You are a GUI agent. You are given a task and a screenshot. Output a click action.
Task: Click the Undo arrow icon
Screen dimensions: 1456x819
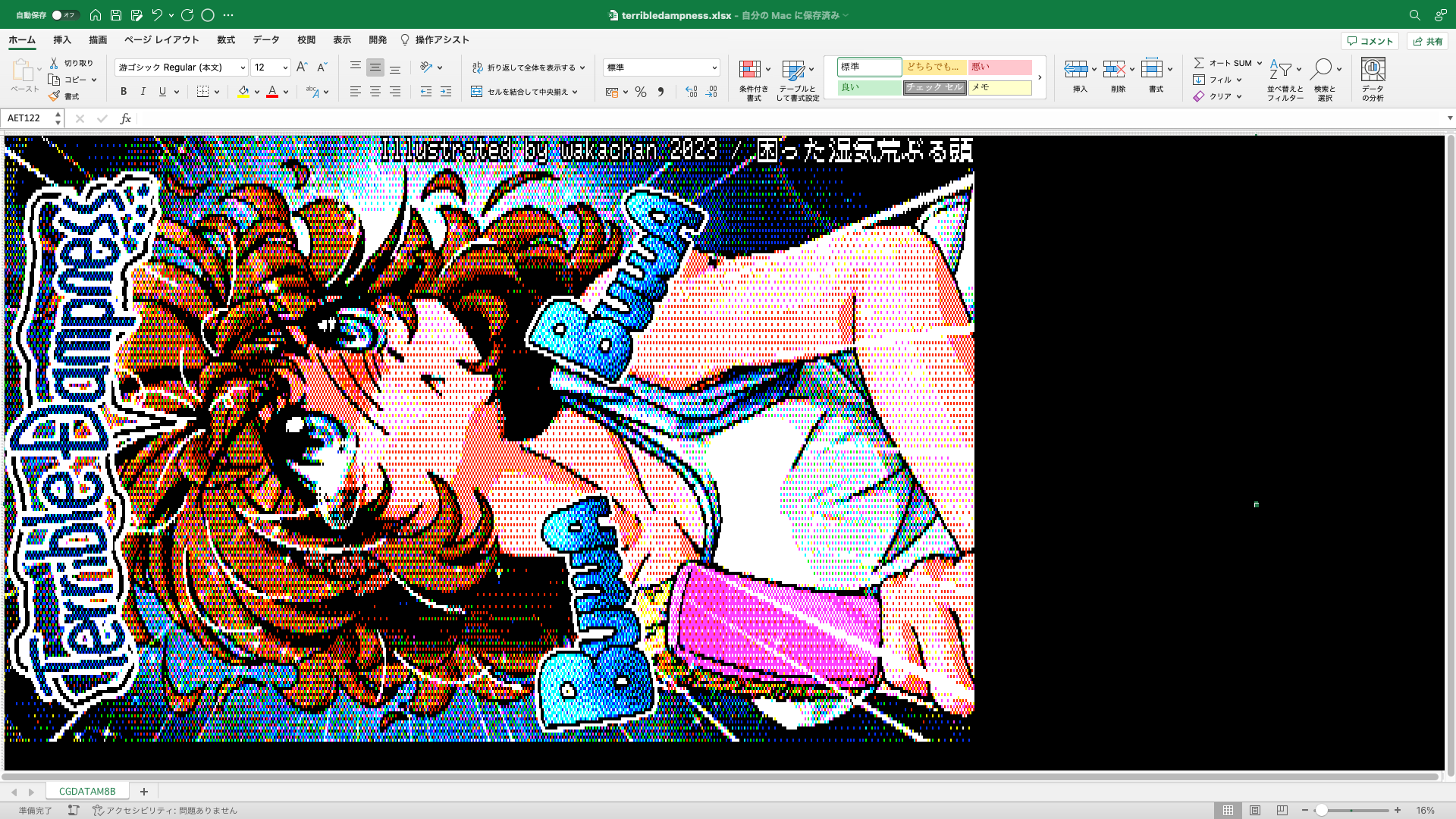(156, 14)
